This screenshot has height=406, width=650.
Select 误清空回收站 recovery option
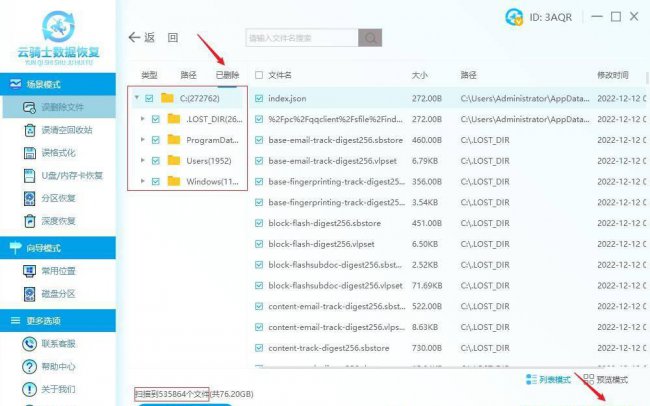(x=58, y=130)
